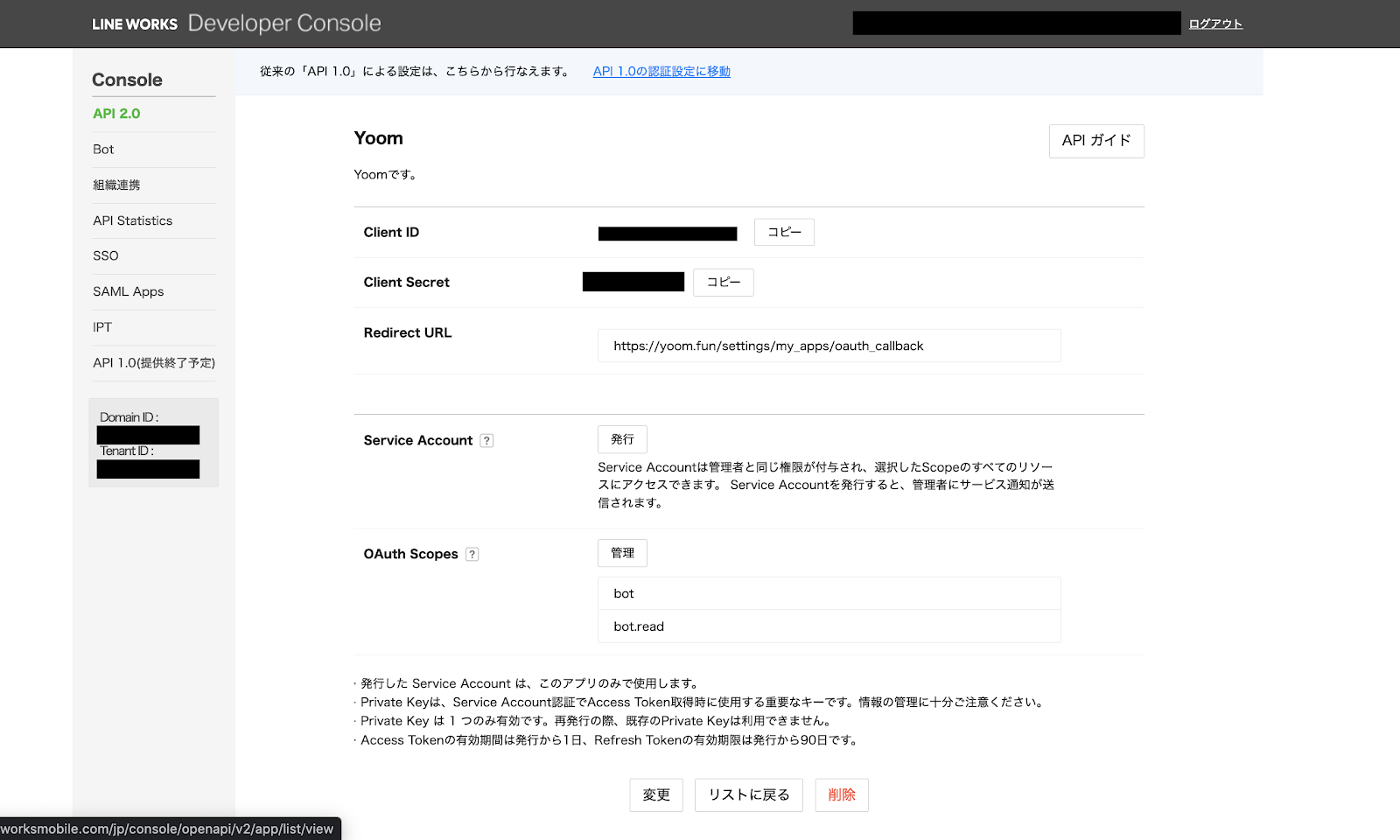Image resolution: width=1400 pixels, height=840 pixels.
Task: Click the ログアウト link
Action: 1214,24
